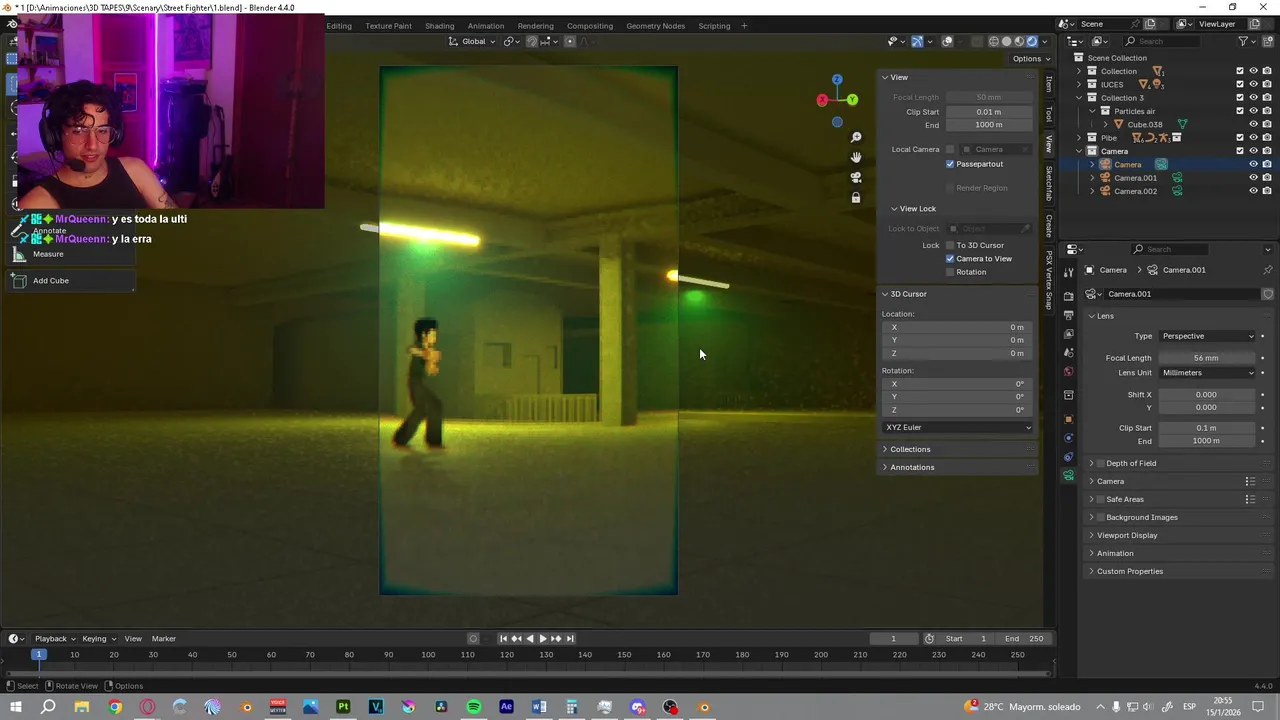Image resolution: width=1280 pixels, height=720 pixels.
Task: Open the Lens Unit Millimeters dropdown
Action: [1207, 373]
